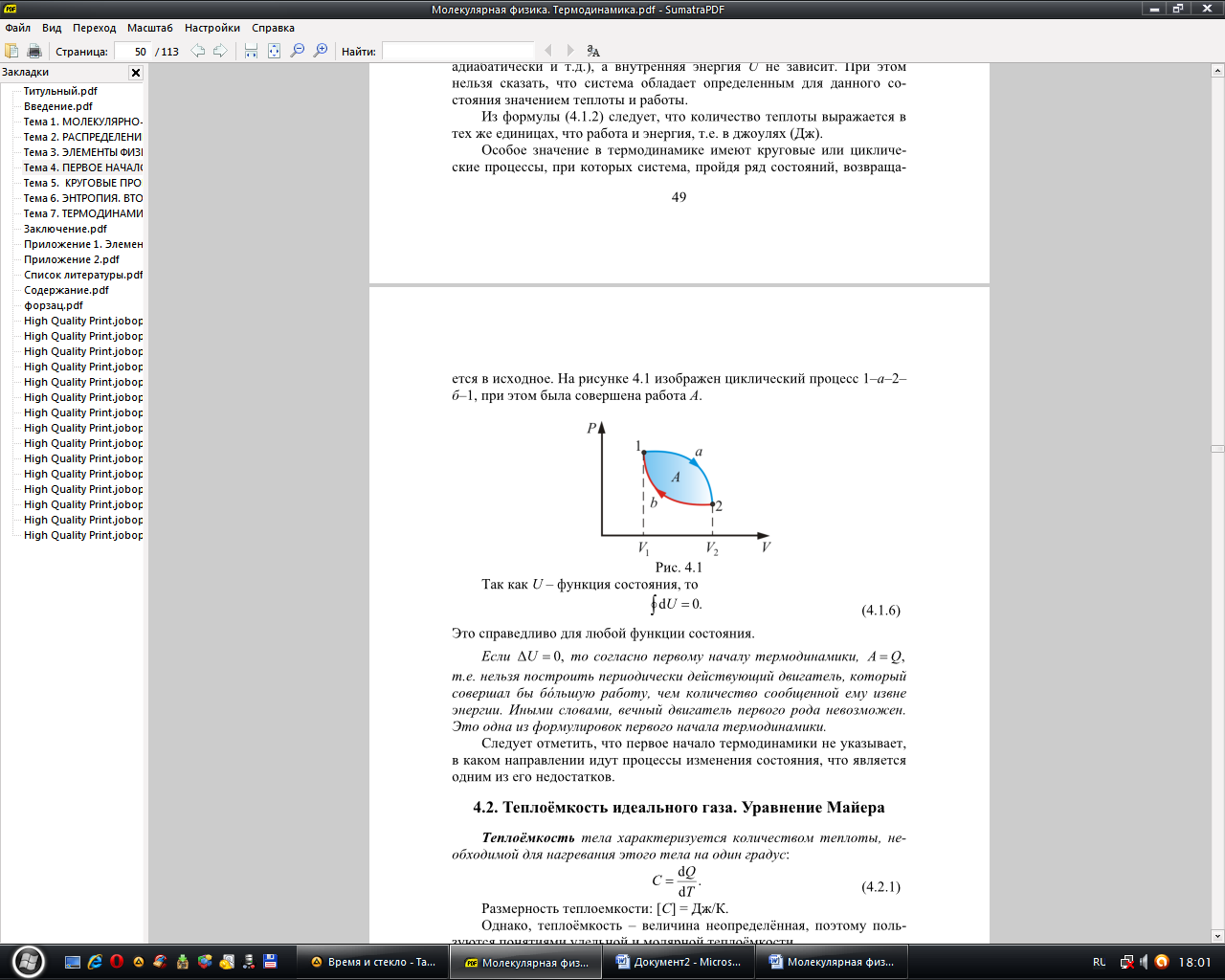Image resolution: width=1225 pixels, height=980 pixels.
Task: Launch AIMP player from quick launch
Action: [x=139, y=962]
